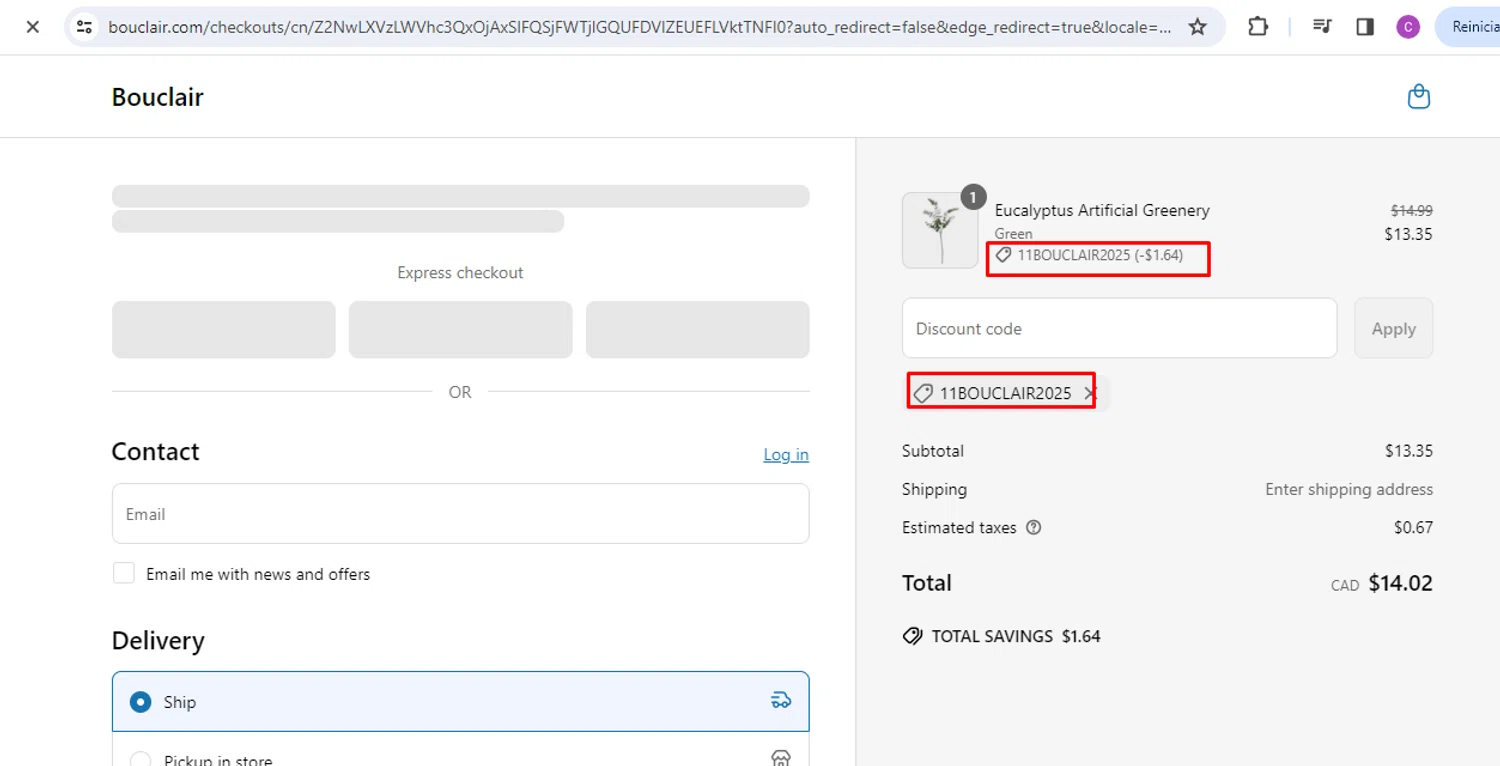Click the $0.67 estimated taxes value
This screenshot has height=766, width=1500.
tap(1413, 527)
